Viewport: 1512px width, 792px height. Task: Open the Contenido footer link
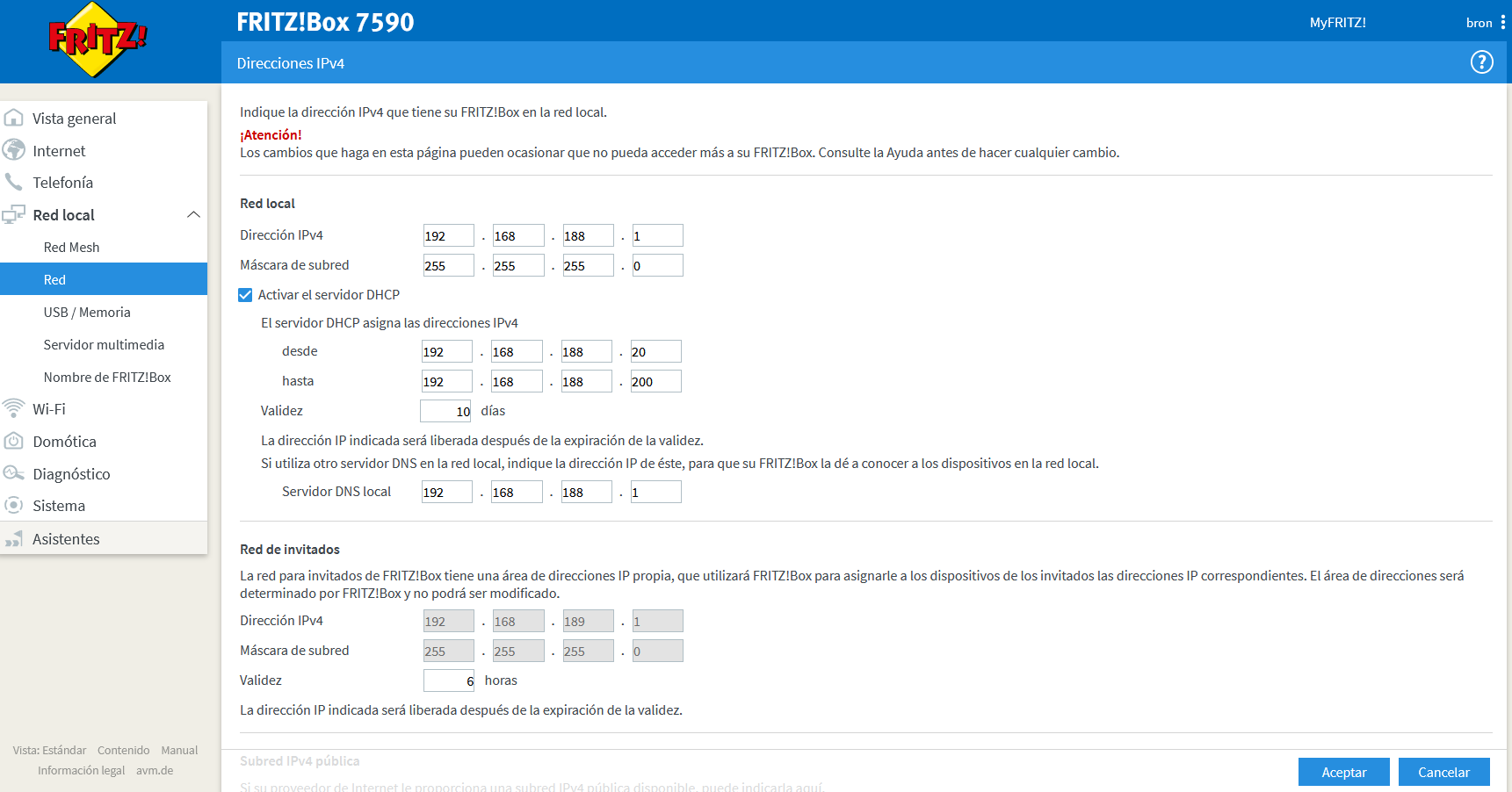[124, 750]
